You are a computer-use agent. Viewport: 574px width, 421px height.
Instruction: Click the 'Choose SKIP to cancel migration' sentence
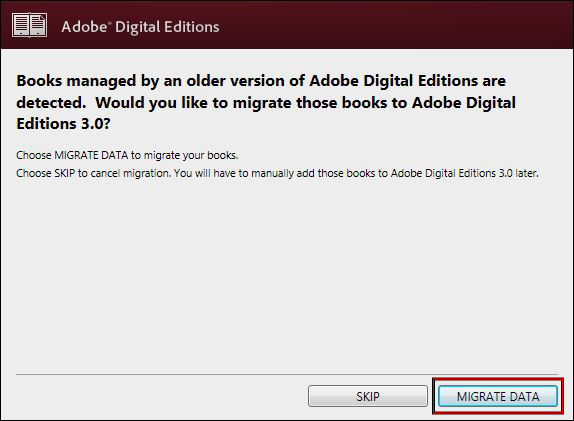tap(93, 173)
